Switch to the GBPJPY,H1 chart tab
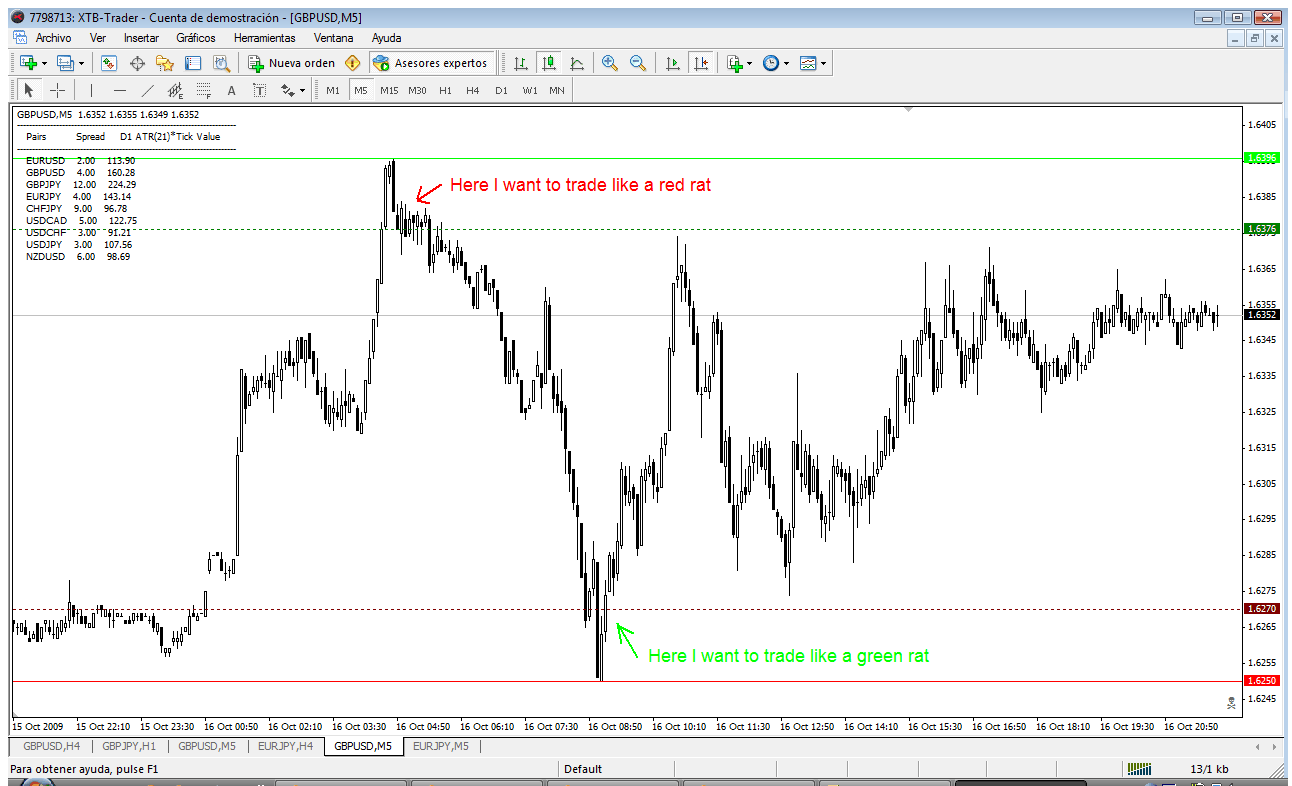The height and width of the screenshot is (786, 1292). pos(129,746)
